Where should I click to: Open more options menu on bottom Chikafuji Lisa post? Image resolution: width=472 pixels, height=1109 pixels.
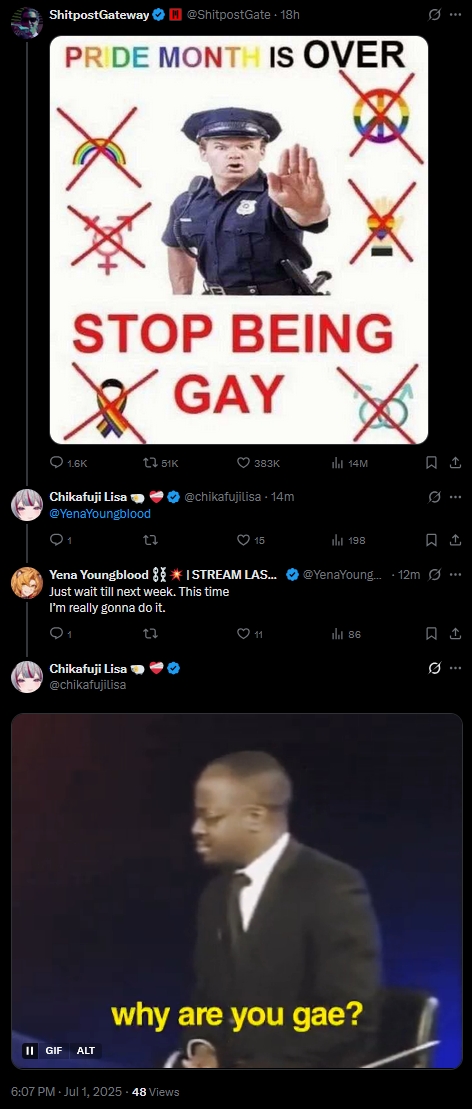[x=455, y=668]
